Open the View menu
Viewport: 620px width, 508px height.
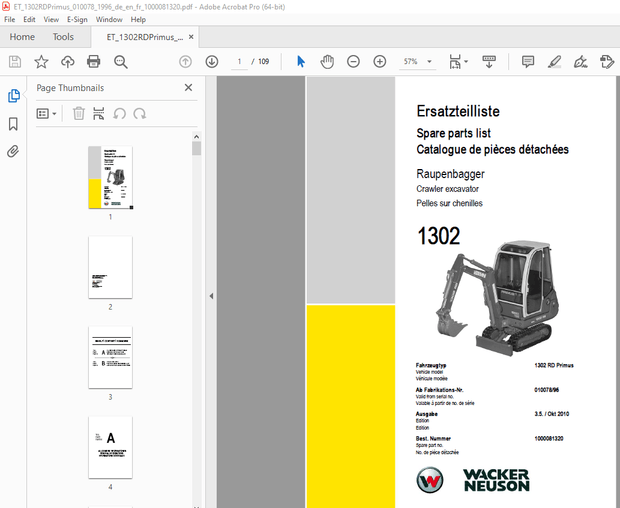(x=51, y=19)
